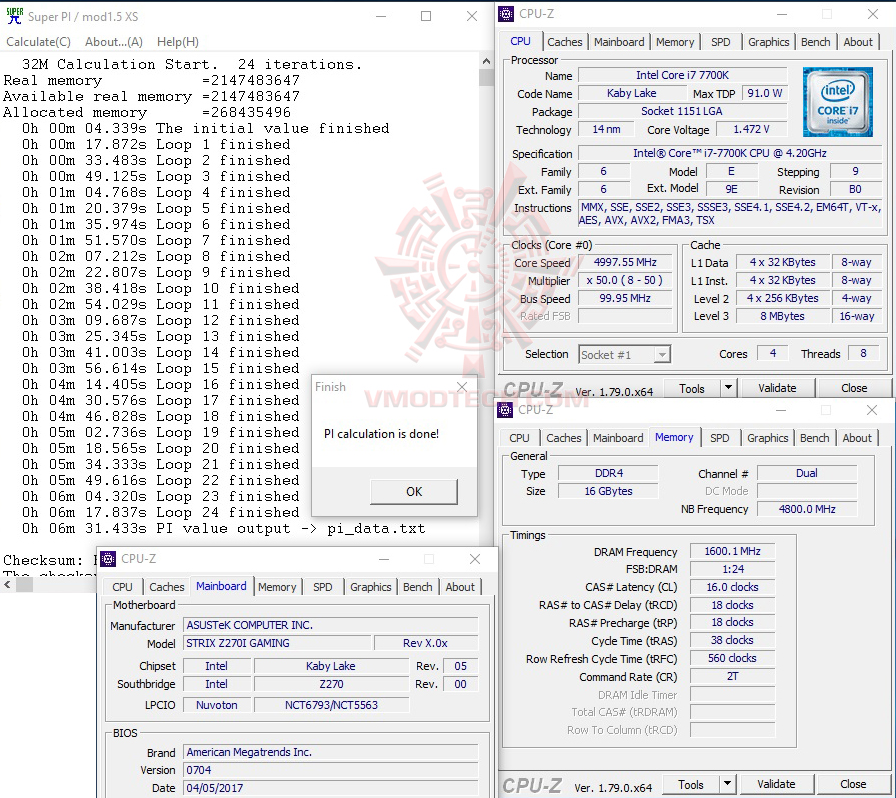The image size is (896, 798).
Task: Open Help menu in Super PI
Action: [178, 42]
